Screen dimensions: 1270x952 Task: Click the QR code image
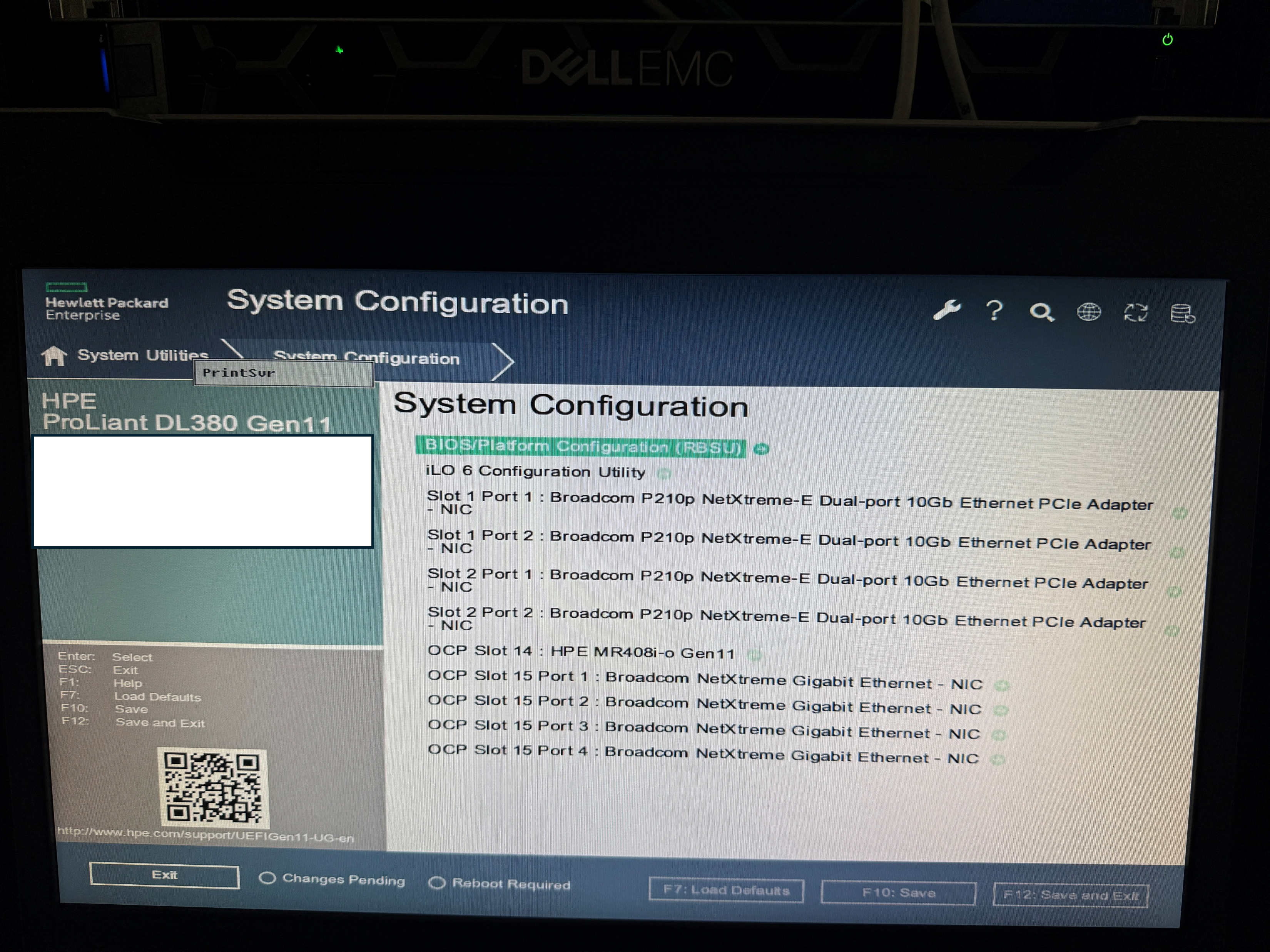pyautogui.click(x=212, y=787)
